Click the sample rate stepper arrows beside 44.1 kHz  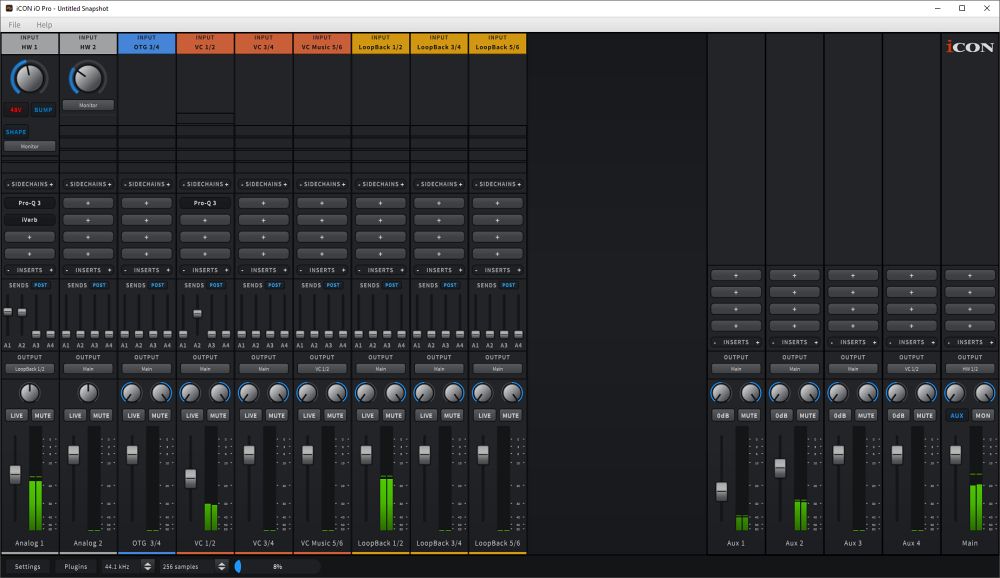pyautogui.click(x=148, y=566)
